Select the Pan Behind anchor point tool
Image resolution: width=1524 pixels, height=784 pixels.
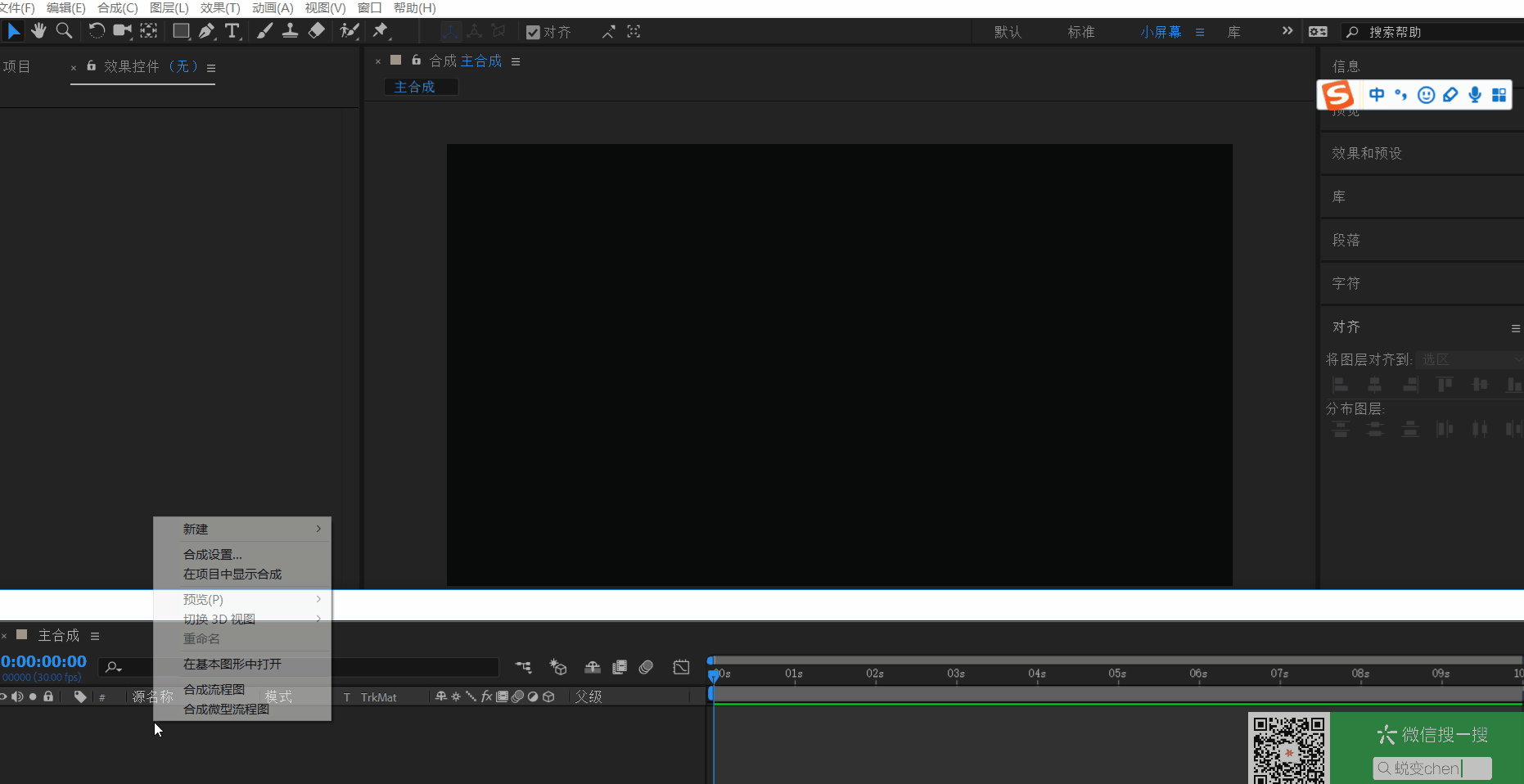148,31
